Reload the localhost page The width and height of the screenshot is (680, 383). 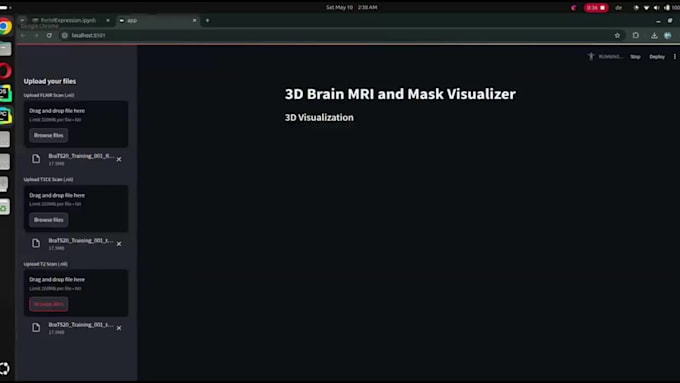pyautogui.click(x=49, y=35)
